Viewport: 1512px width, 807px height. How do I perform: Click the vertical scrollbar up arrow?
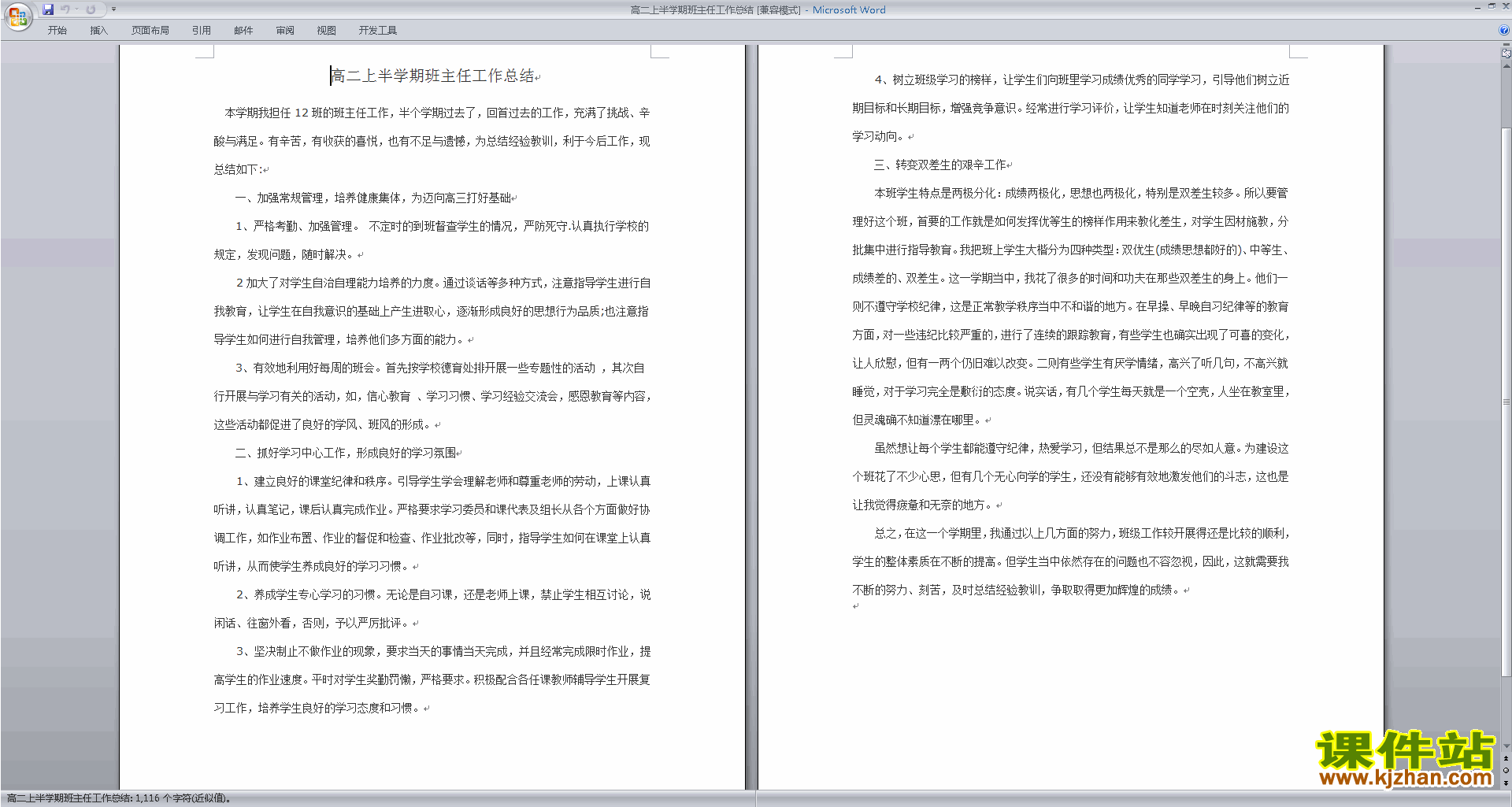pos(1506,66)
